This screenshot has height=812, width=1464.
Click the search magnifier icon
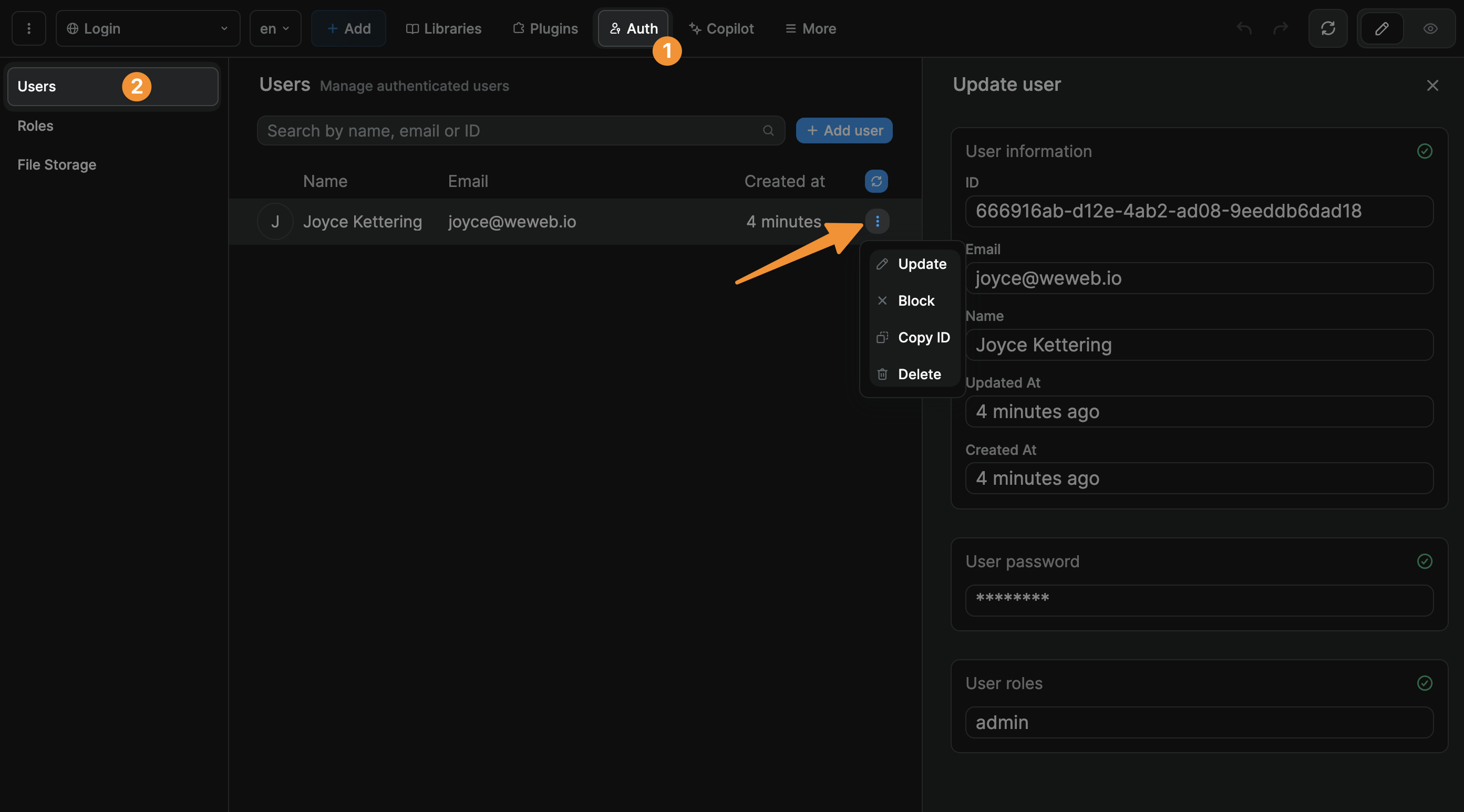tap(768, 131)
